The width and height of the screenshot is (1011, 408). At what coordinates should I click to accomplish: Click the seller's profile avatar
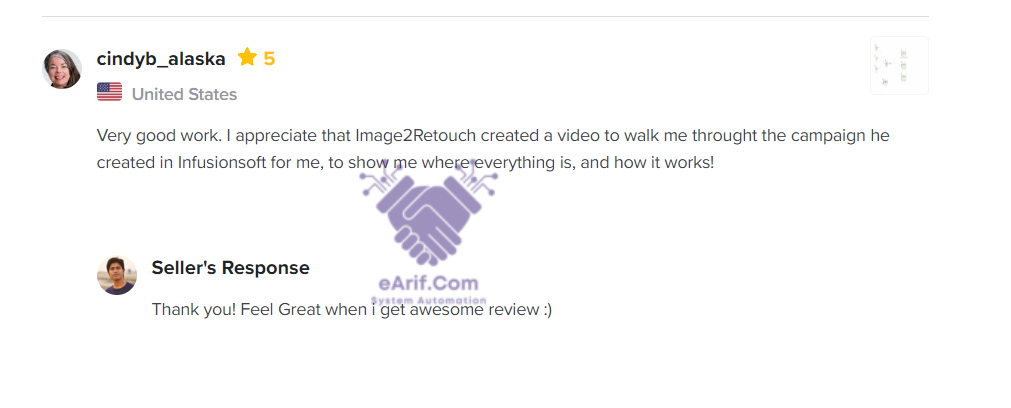[x=117, y=275]
